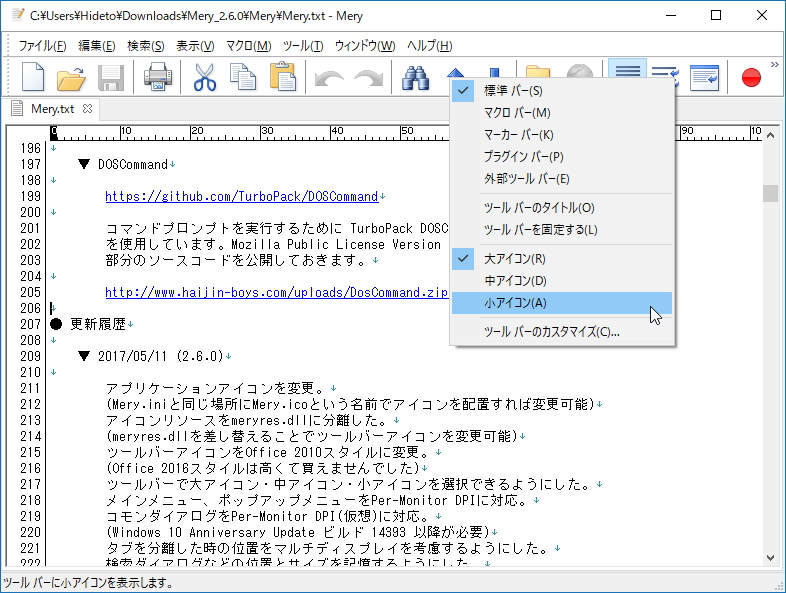The width and height of the screenshot is (786, 593).
Task: Open the ツール(T) menu
Action: click(303, 46)
